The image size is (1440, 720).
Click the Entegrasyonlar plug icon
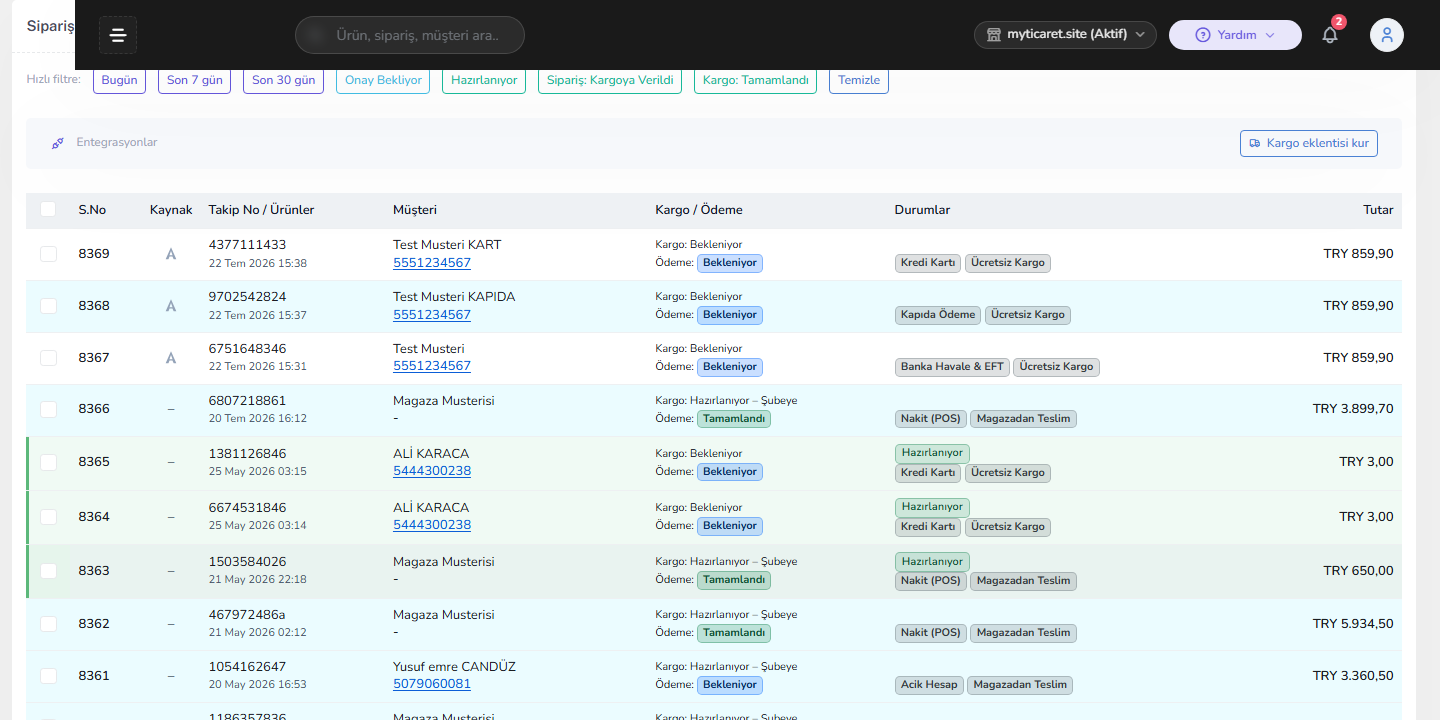tap(58, 143)
